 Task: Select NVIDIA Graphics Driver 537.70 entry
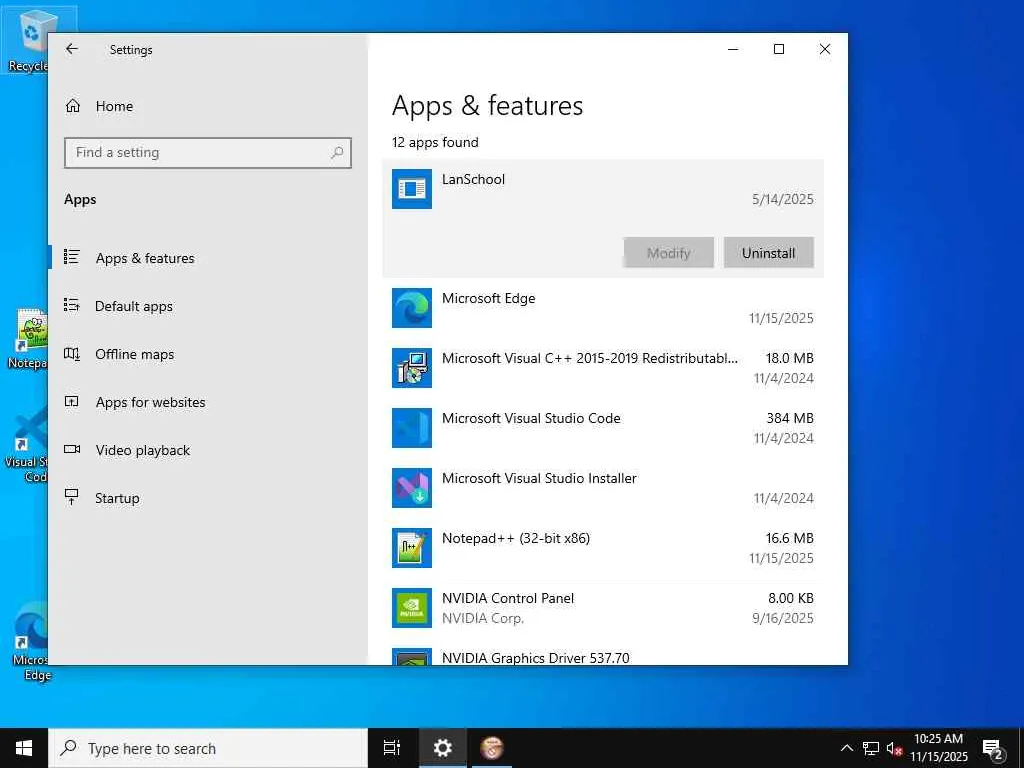(603, 655)
